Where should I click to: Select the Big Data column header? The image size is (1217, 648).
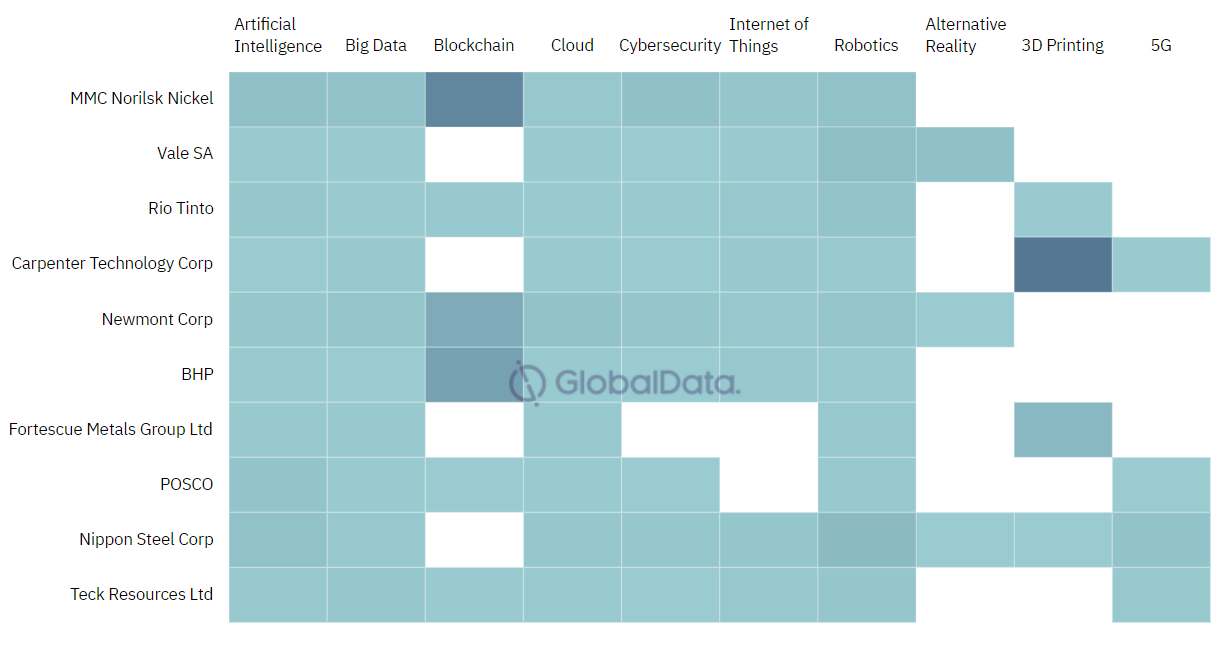coord(376,45)
